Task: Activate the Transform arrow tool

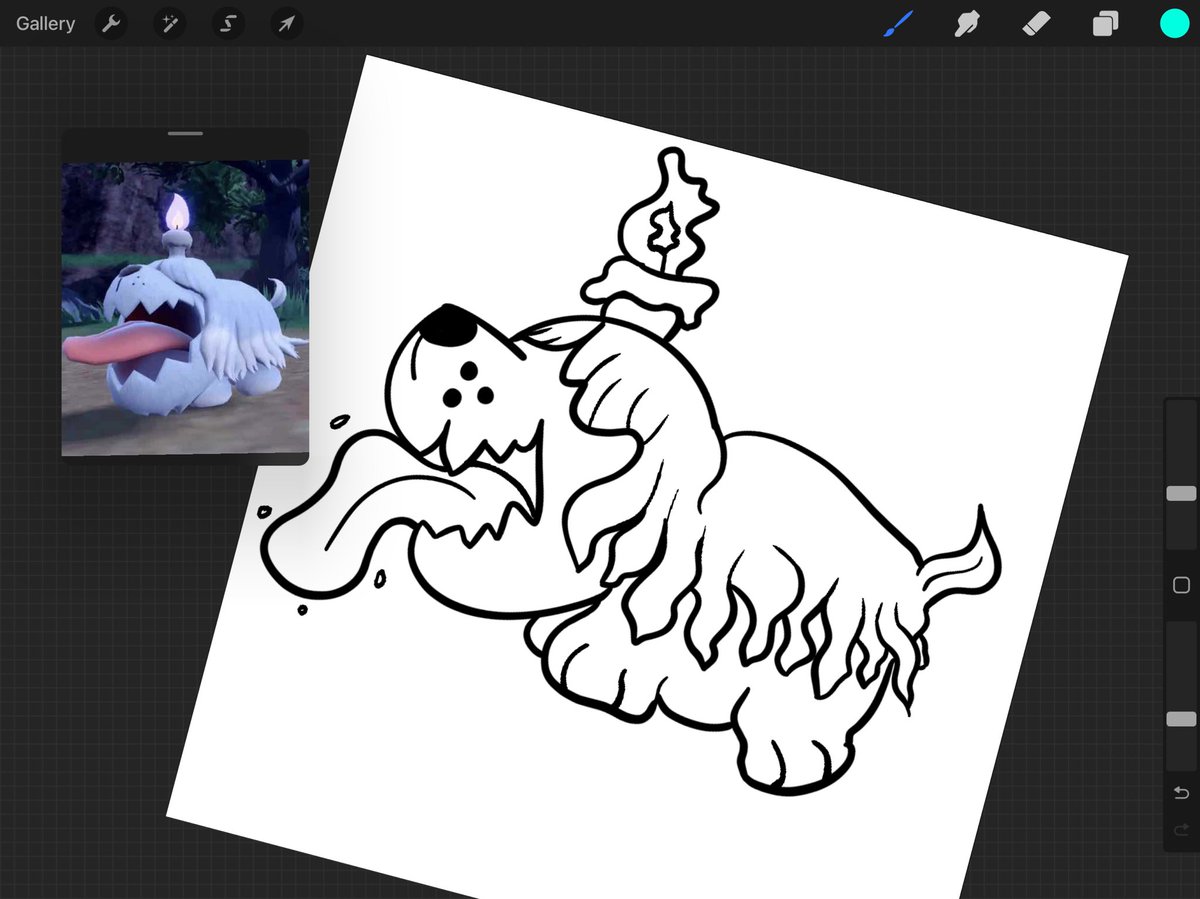Action: tap(287, 24)
